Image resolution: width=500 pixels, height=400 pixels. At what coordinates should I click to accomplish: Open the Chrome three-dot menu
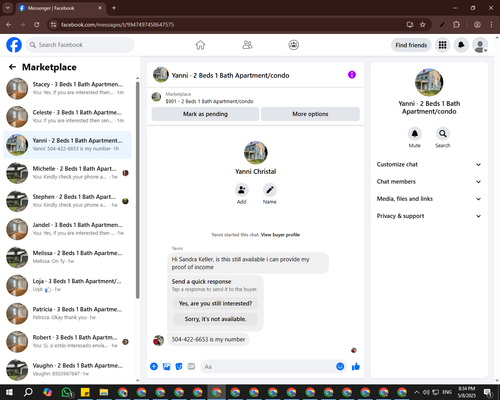point(491,25)
